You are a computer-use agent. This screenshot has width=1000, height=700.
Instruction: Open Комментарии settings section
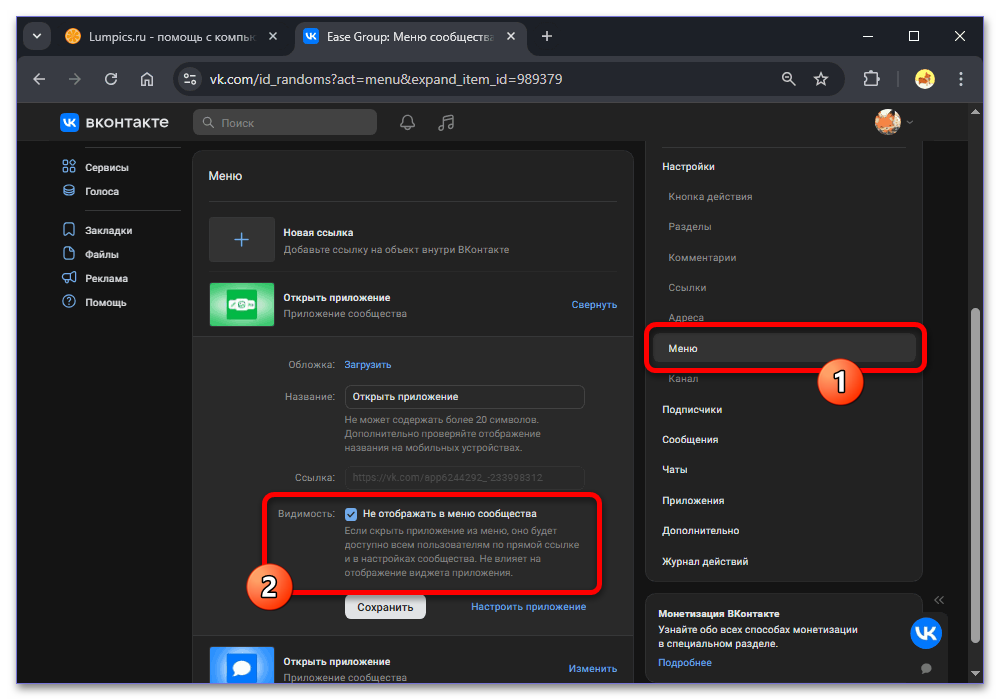[702, 258]
